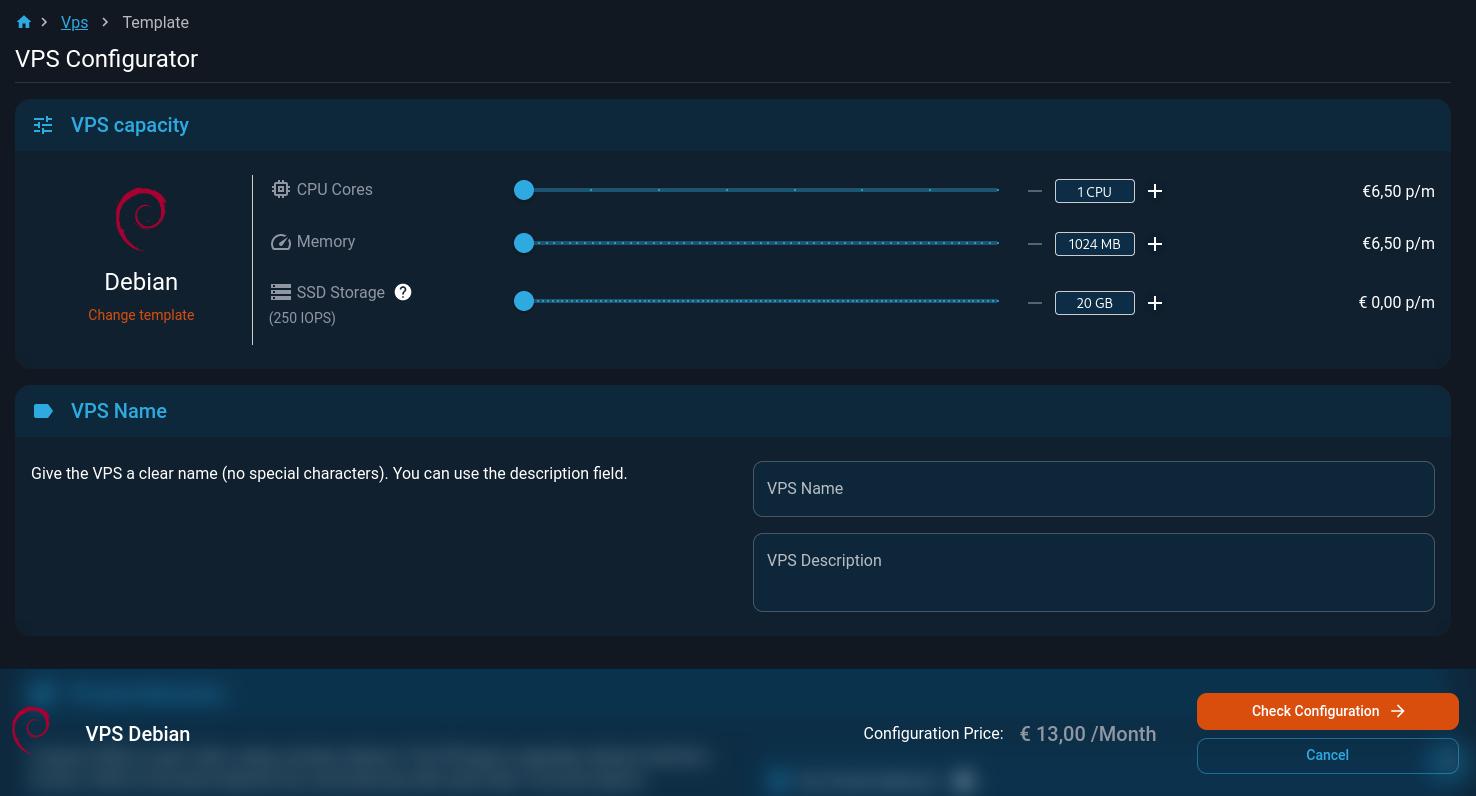
Task: Go to the home breadcrumb icon
Action: coord(24,22)
